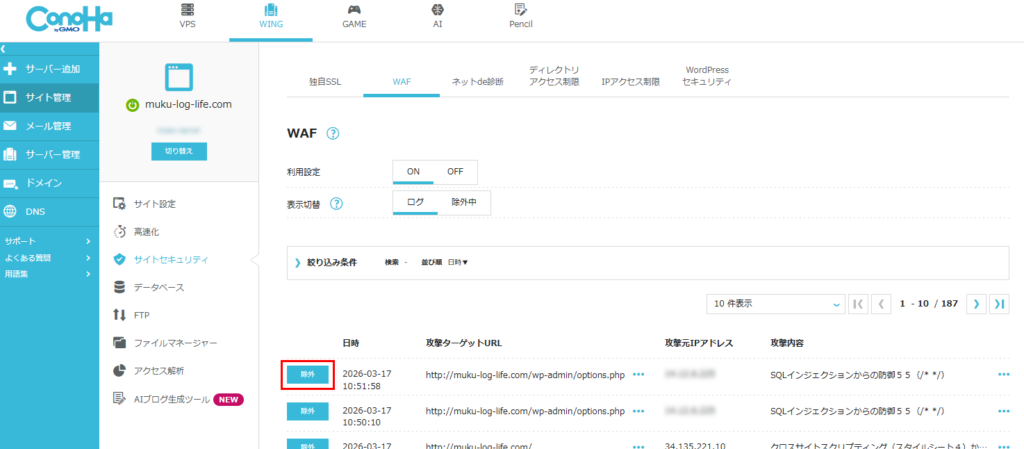1024x449 pixels.
Task: Click the 切り替え button under site name
Action: (179, 151)
